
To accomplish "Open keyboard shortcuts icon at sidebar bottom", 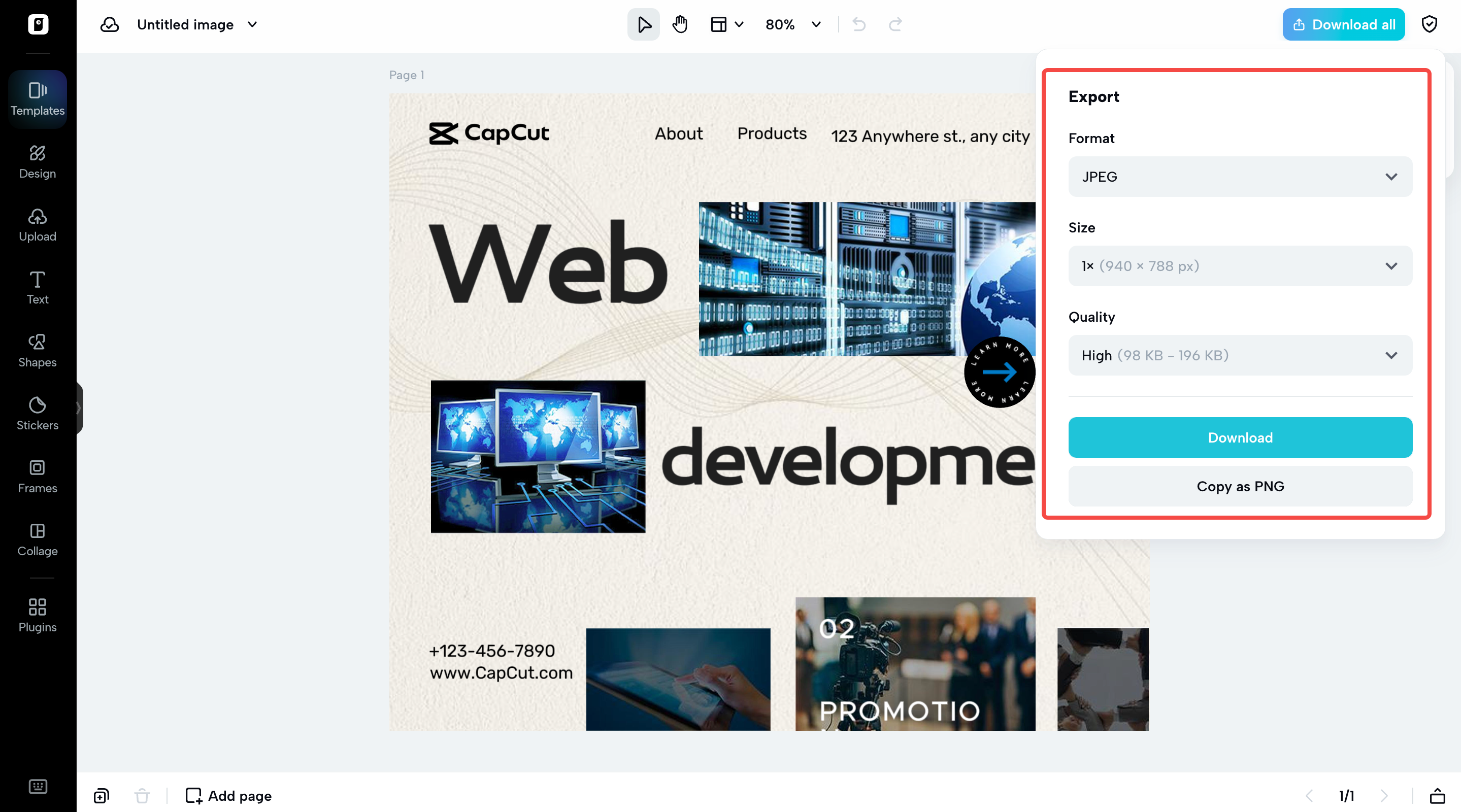I will click(38, 786).
